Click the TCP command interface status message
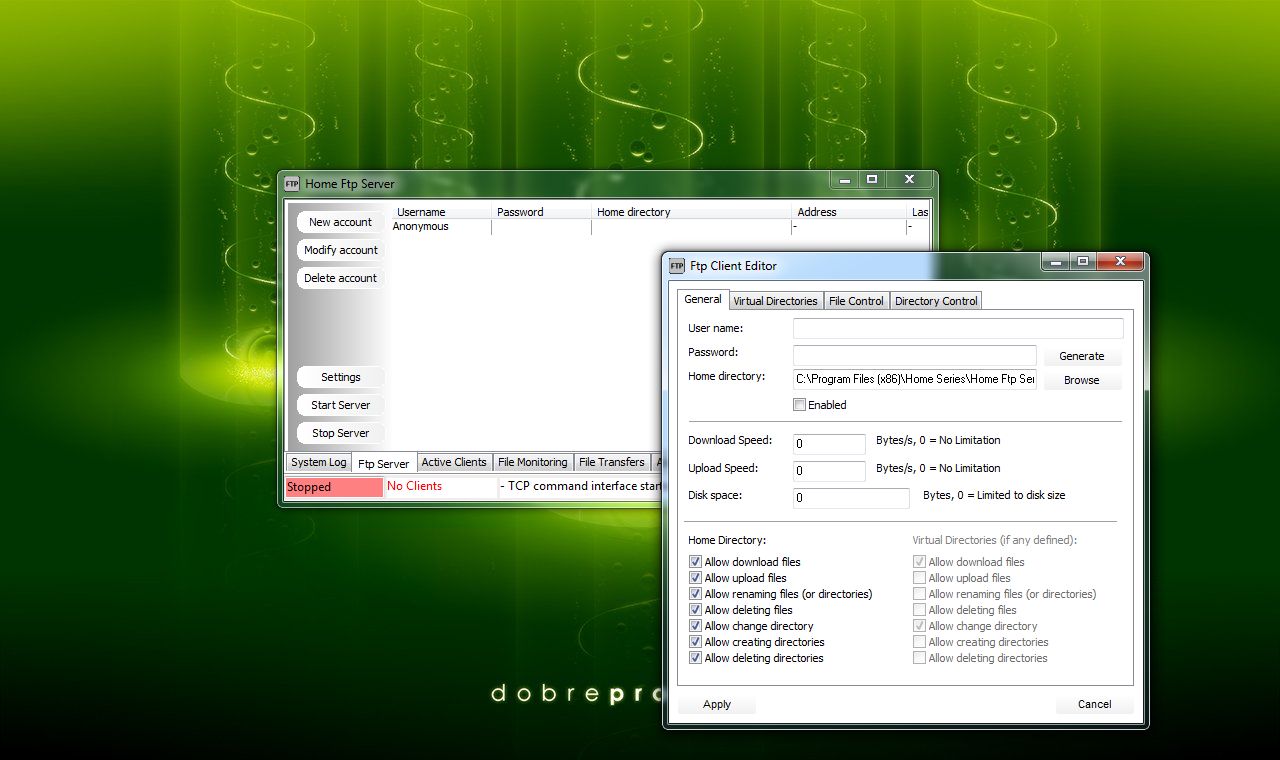This screenshot has height=760, width=1280. 581,487
